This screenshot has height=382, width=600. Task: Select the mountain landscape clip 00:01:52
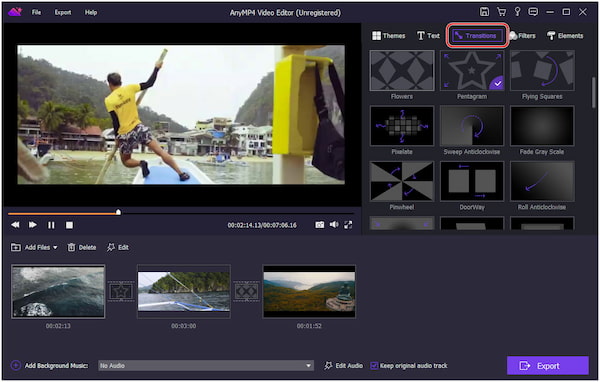point(309,291)
